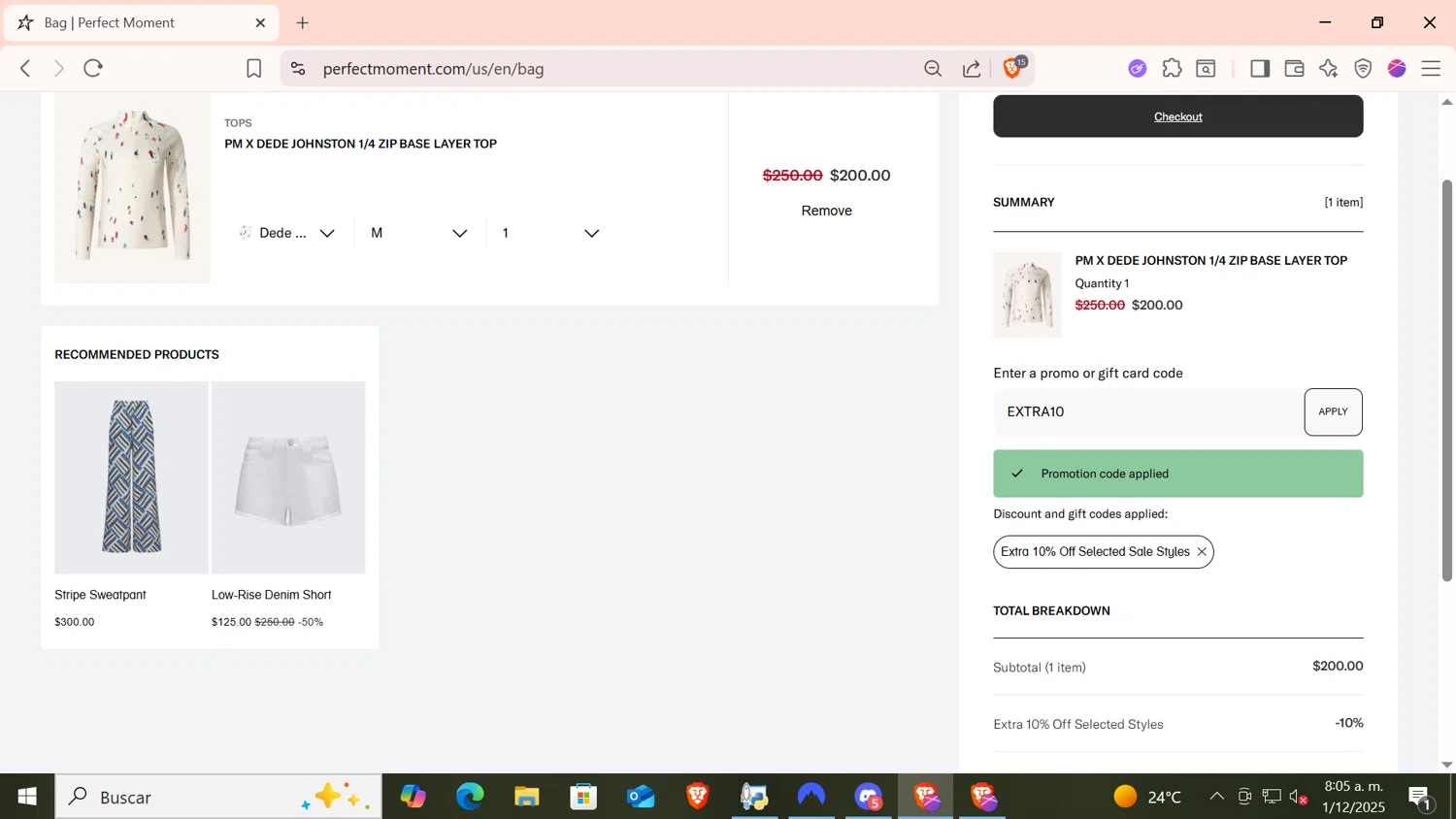Open the size M dropdown
The height and width of the screenshot is (819, 1456).
click(419, 233)
